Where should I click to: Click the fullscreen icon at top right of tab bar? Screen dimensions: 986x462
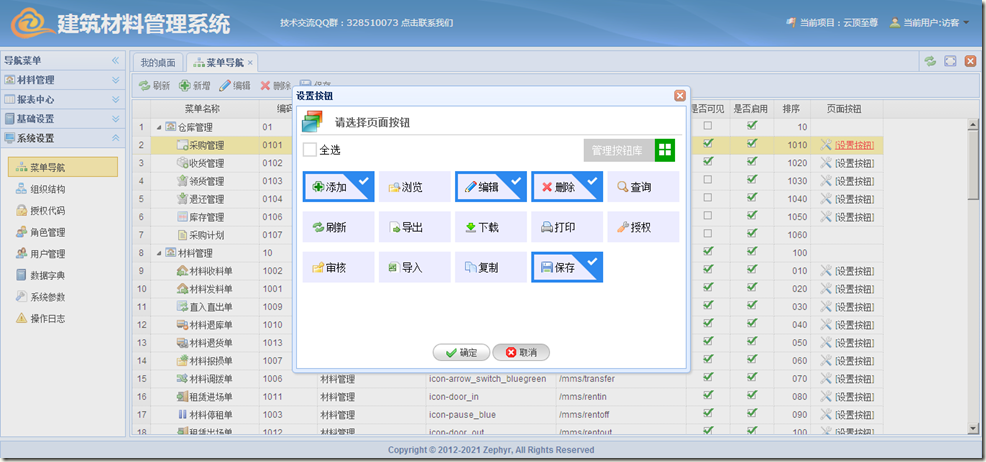[950, 62]
